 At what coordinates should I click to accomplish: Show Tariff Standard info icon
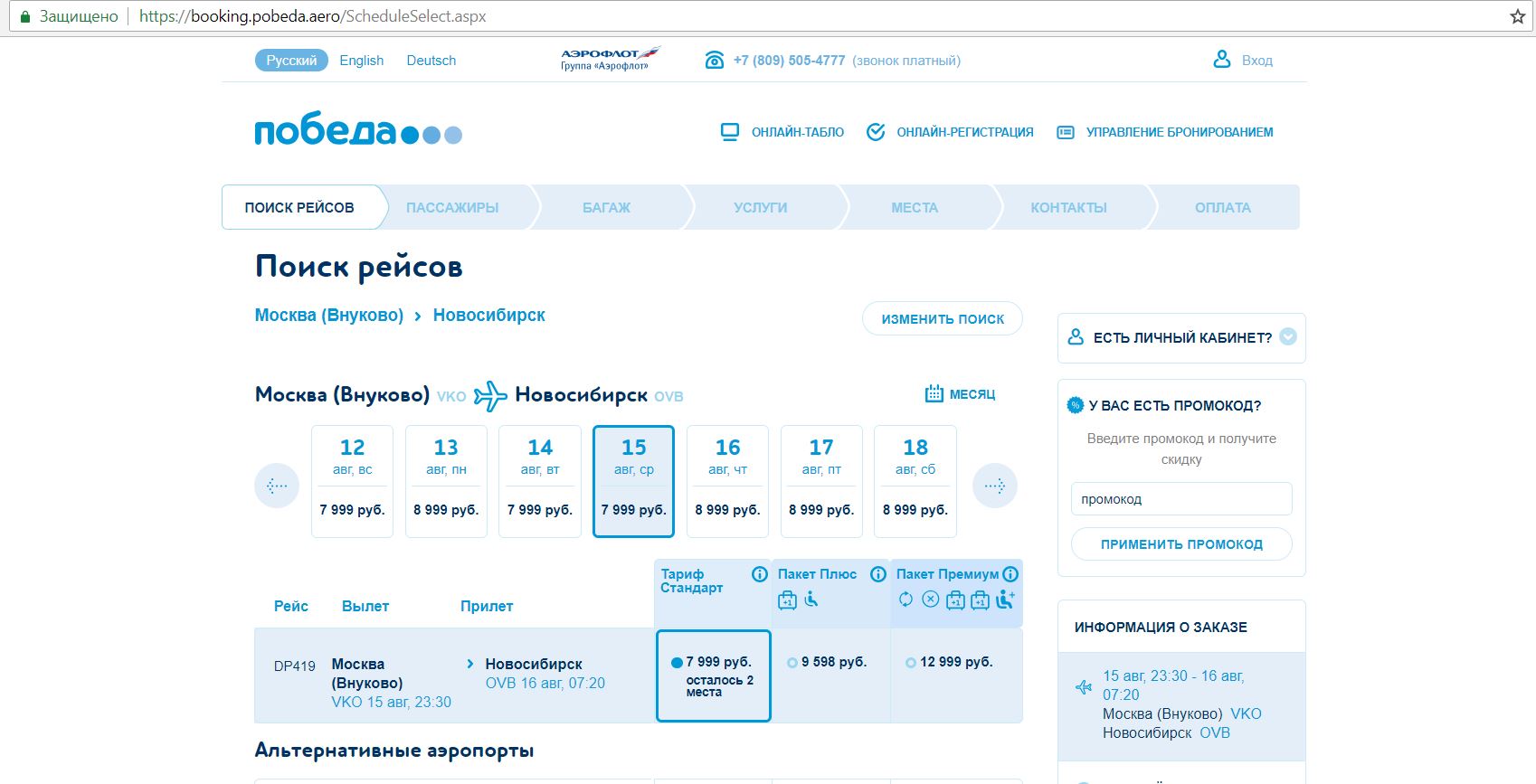[x=759, y=574]
